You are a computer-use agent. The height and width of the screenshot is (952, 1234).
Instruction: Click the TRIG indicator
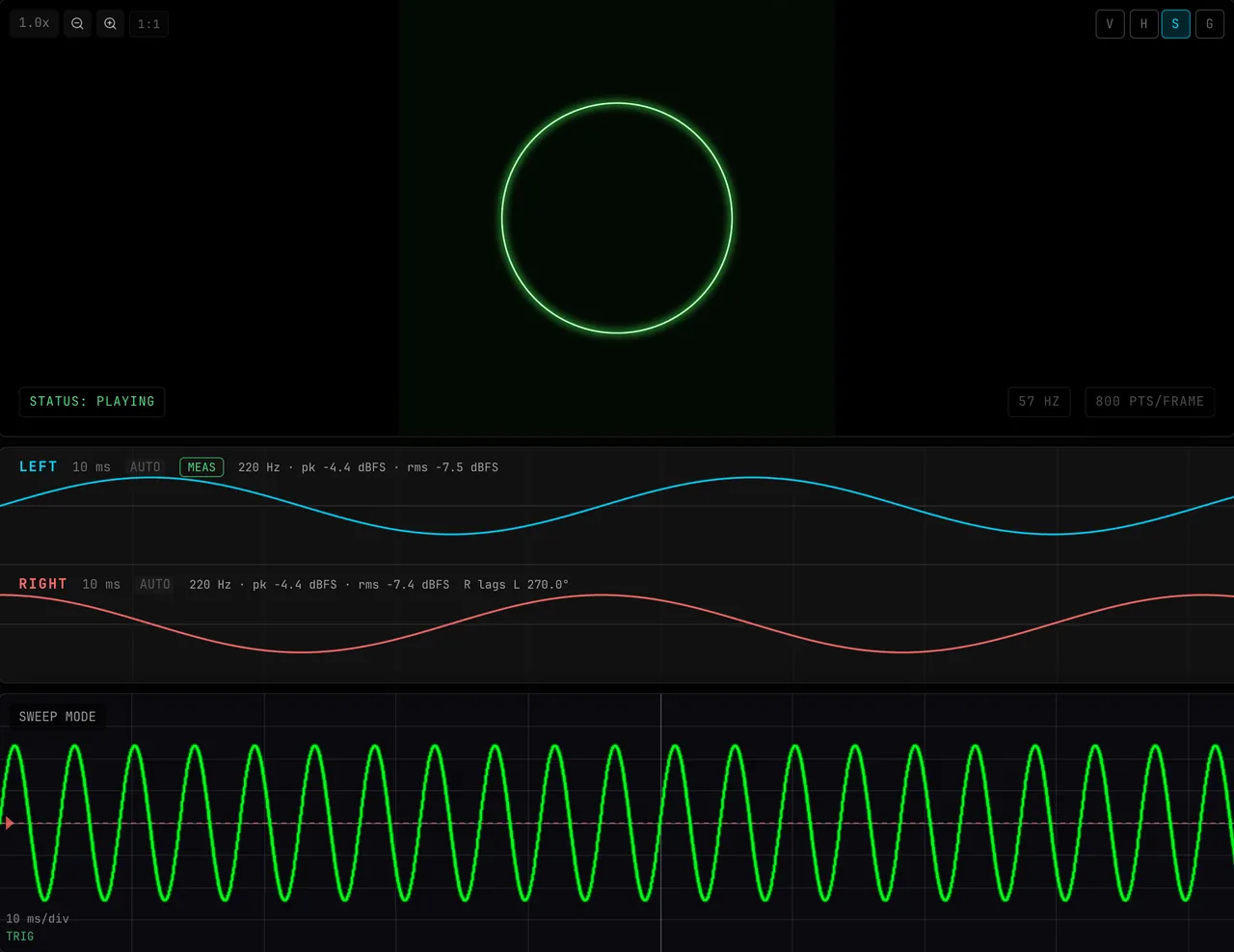pos(20,937)
